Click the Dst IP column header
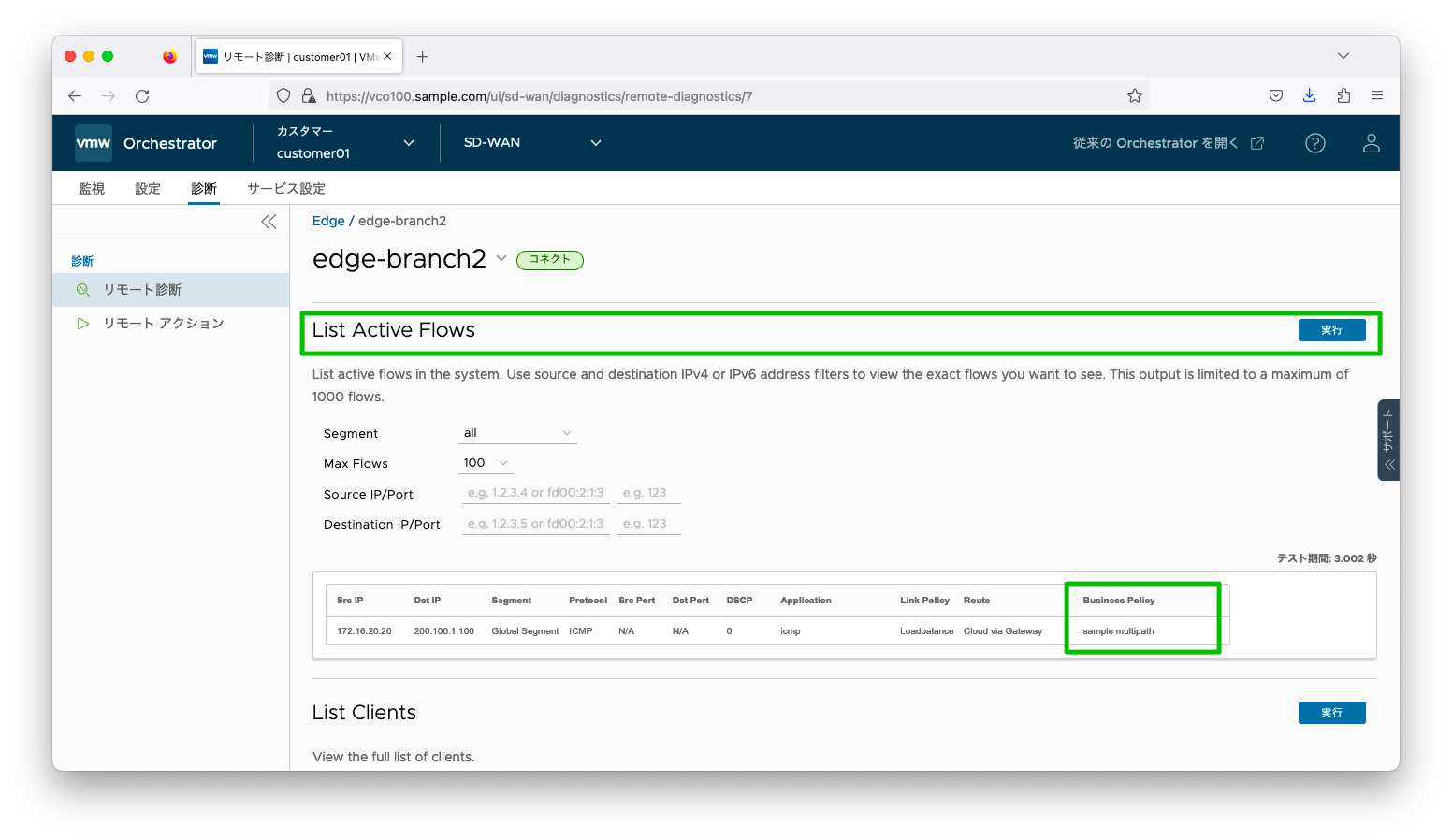This screenshot has height=840, width=1452. (x=428, y=601)
